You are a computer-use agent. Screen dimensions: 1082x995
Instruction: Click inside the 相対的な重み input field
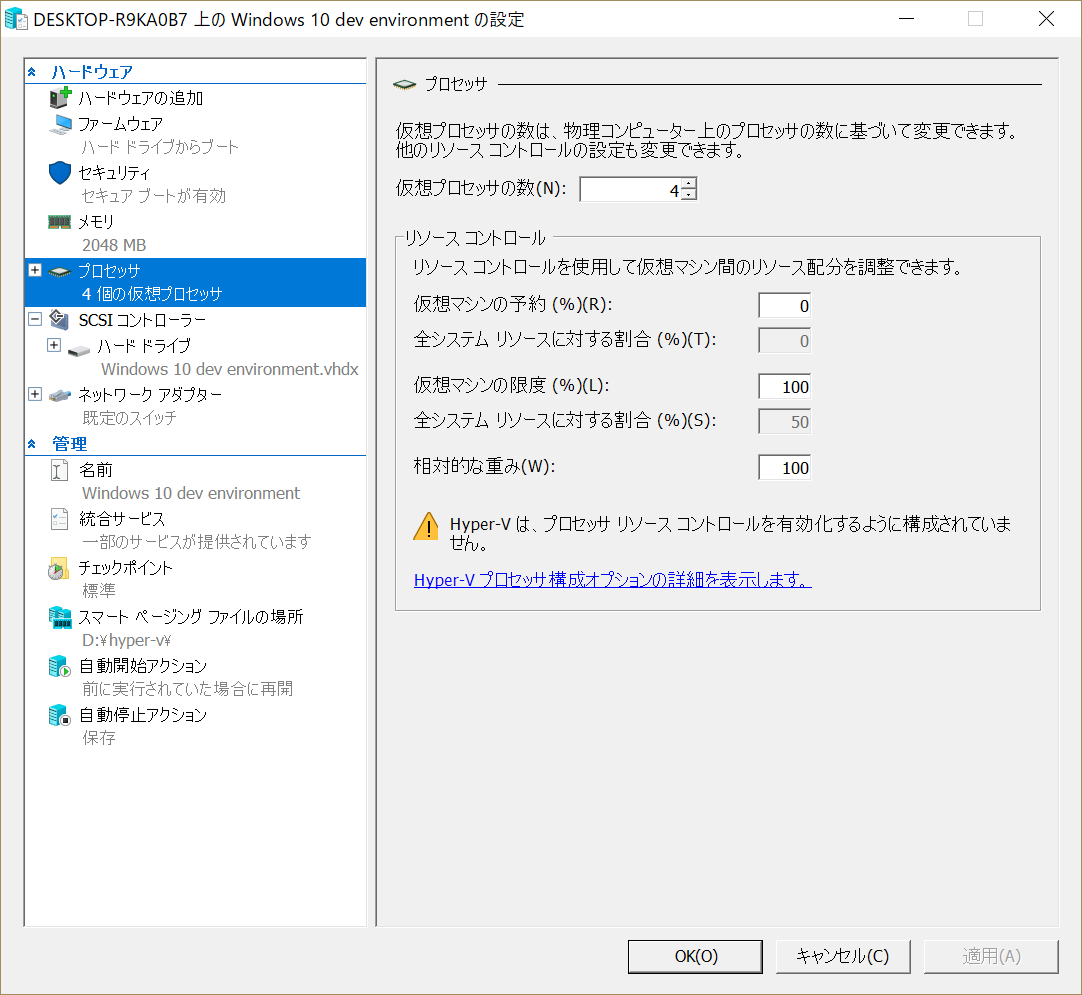point(784,467)
